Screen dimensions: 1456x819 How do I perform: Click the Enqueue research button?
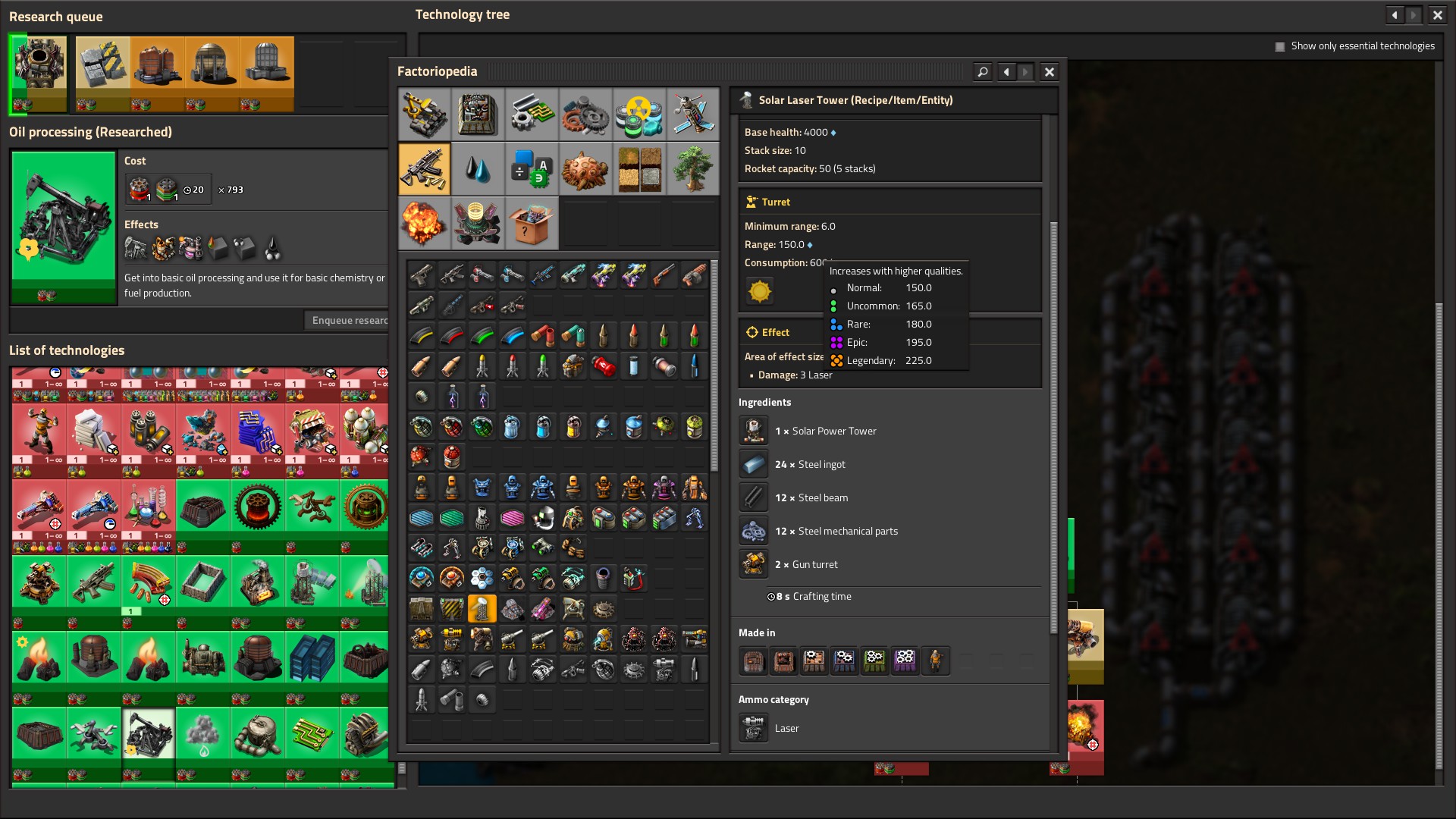347,320
